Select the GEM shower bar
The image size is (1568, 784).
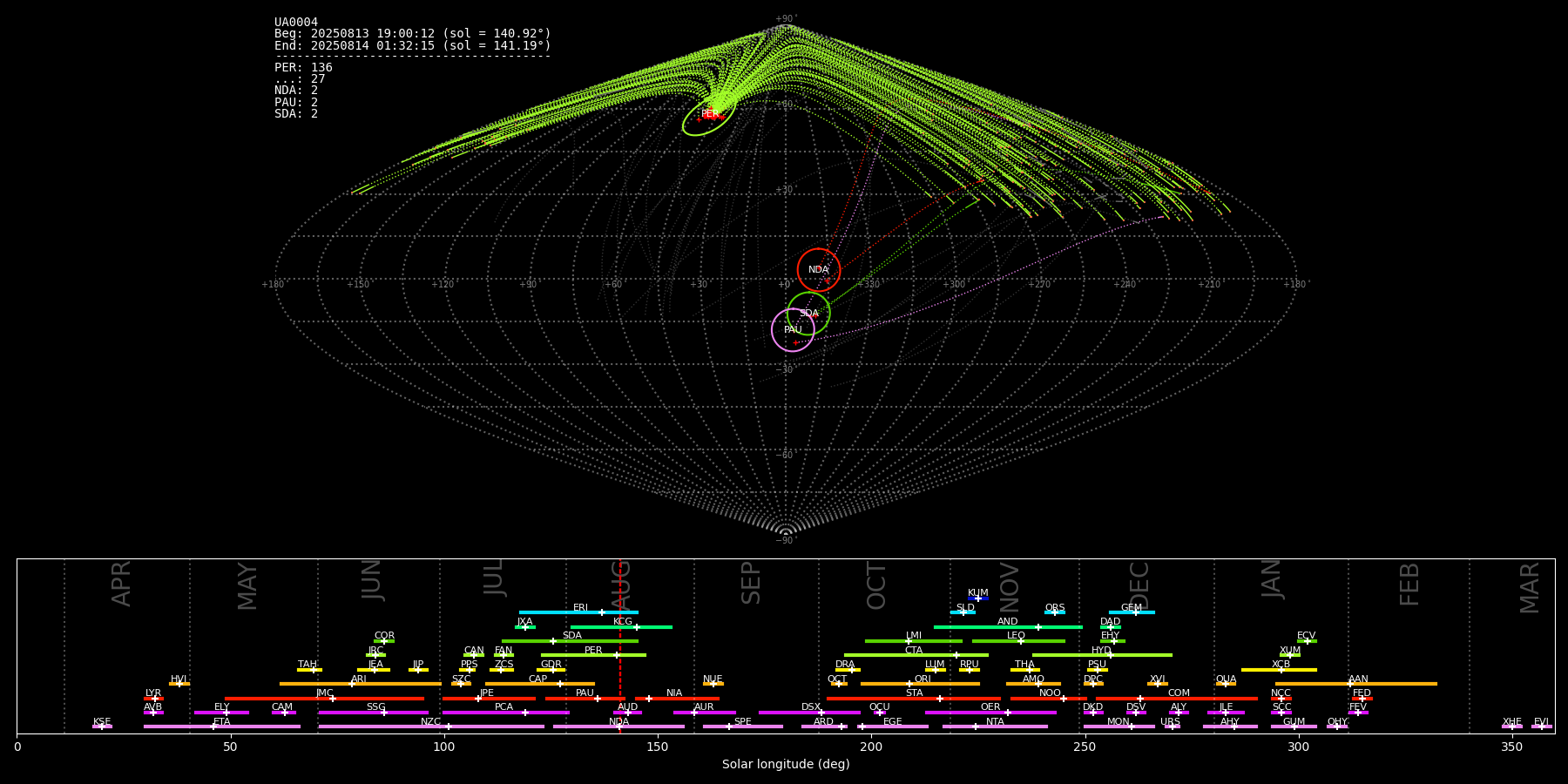click(1132, 612)
